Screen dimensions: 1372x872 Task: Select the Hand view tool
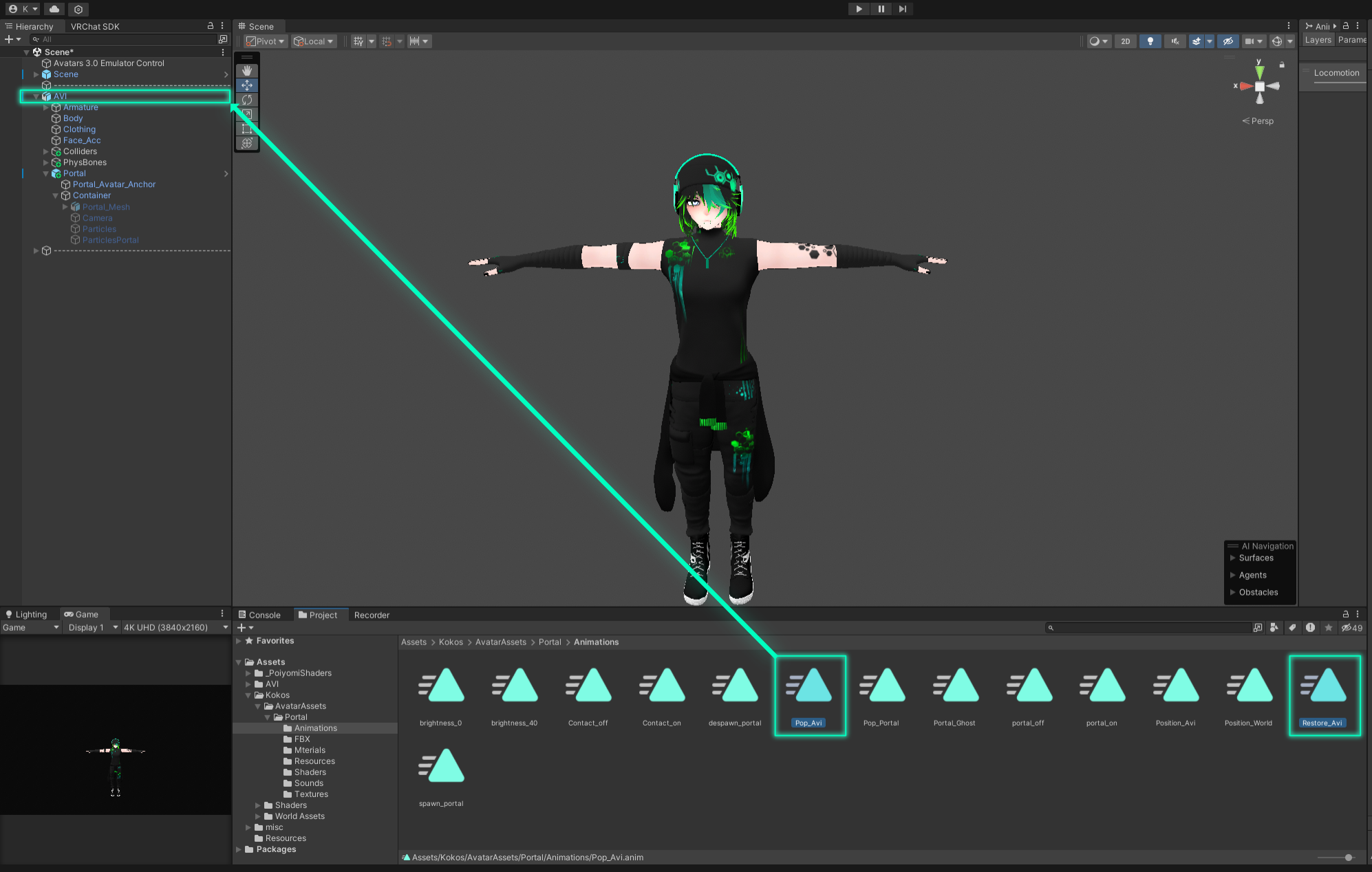[x=247, y=71]
